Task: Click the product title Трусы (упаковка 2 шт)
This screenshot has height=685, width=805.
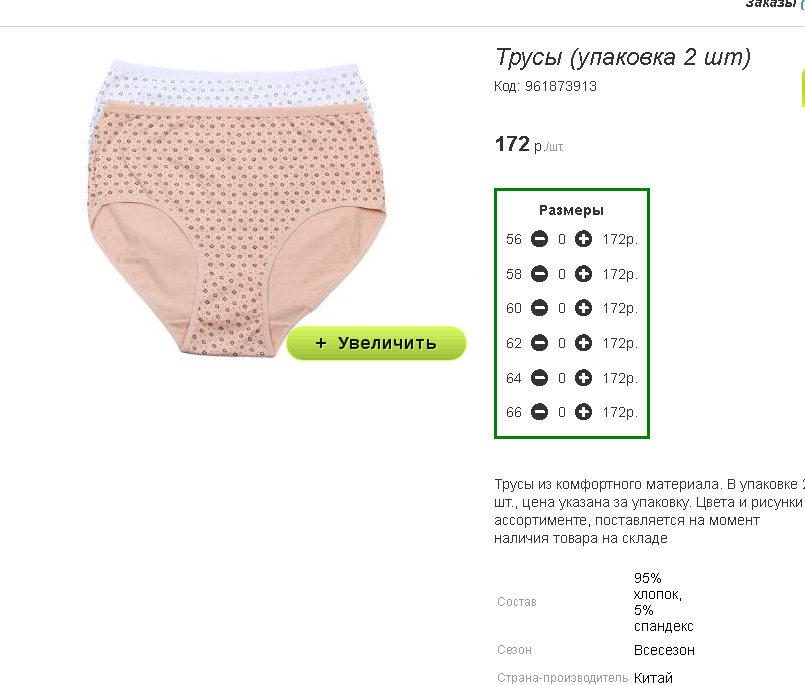Action: pos(623,57)
